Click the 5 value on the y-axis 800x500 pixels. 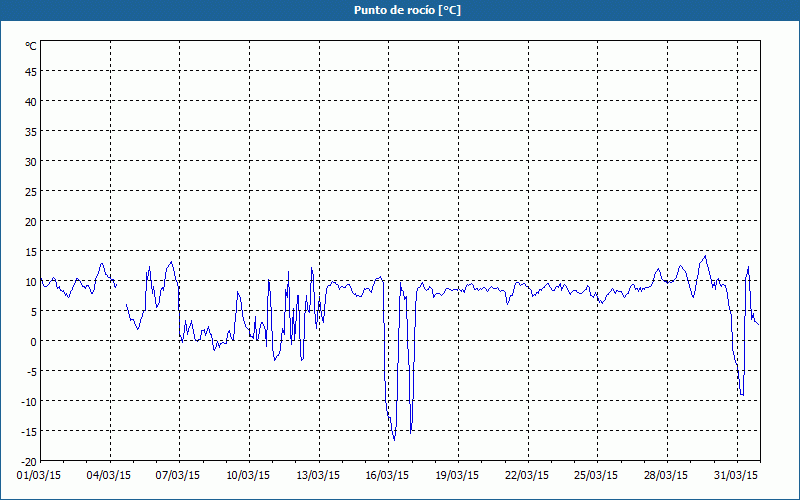33,312
